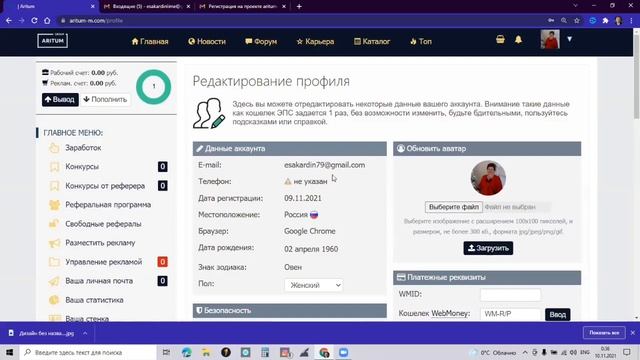Click the Пополнить button
The height and width of the screenshot is (360, 640).
(x=105, y=99)
